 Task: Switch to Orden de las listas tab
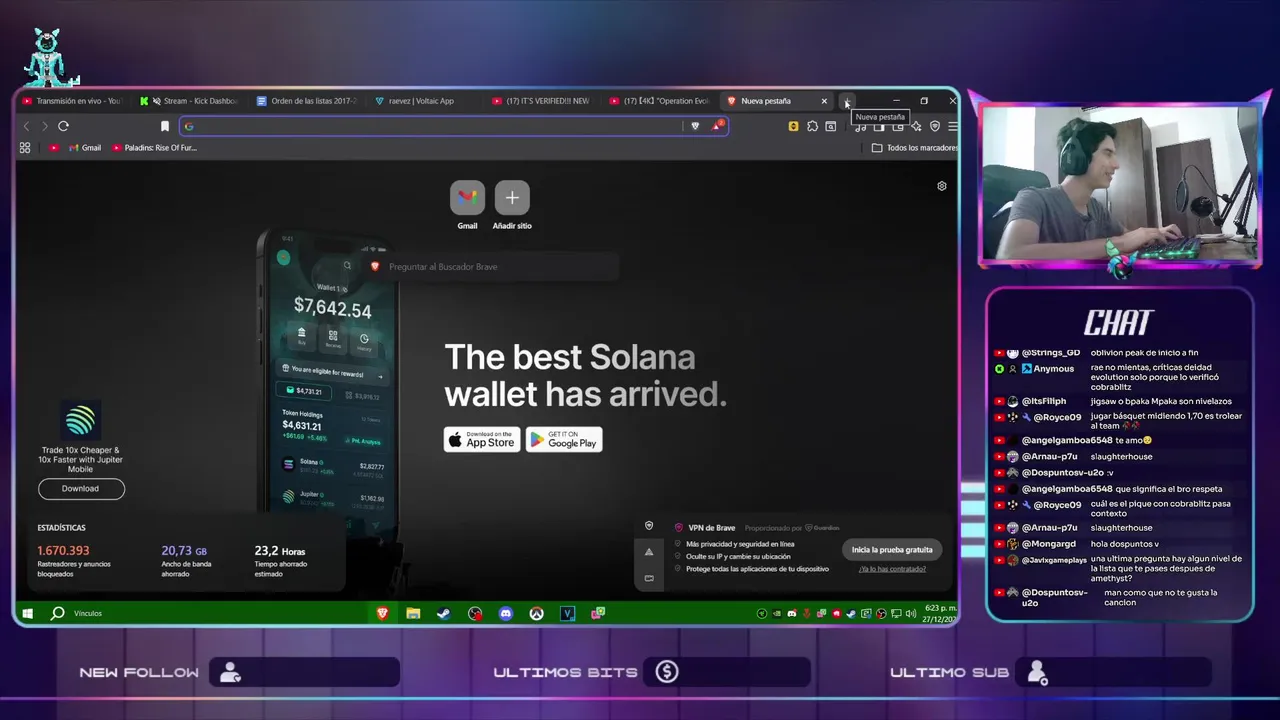coord(307,101)
